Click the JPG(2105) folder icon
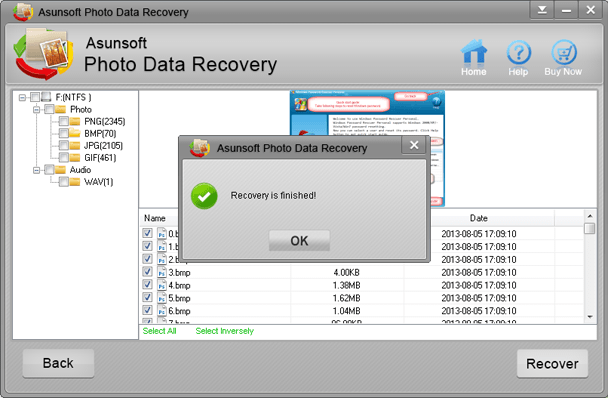 [75, 145]
